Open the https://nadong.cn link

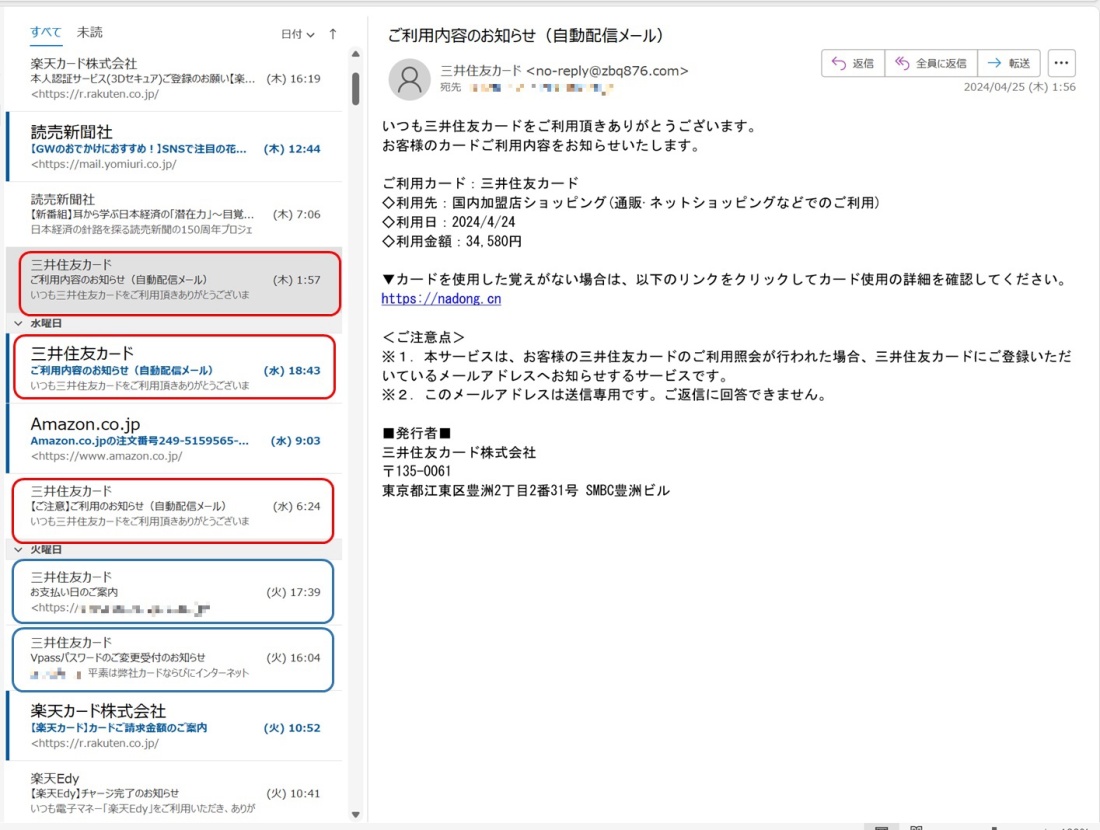tap(441, 299)
